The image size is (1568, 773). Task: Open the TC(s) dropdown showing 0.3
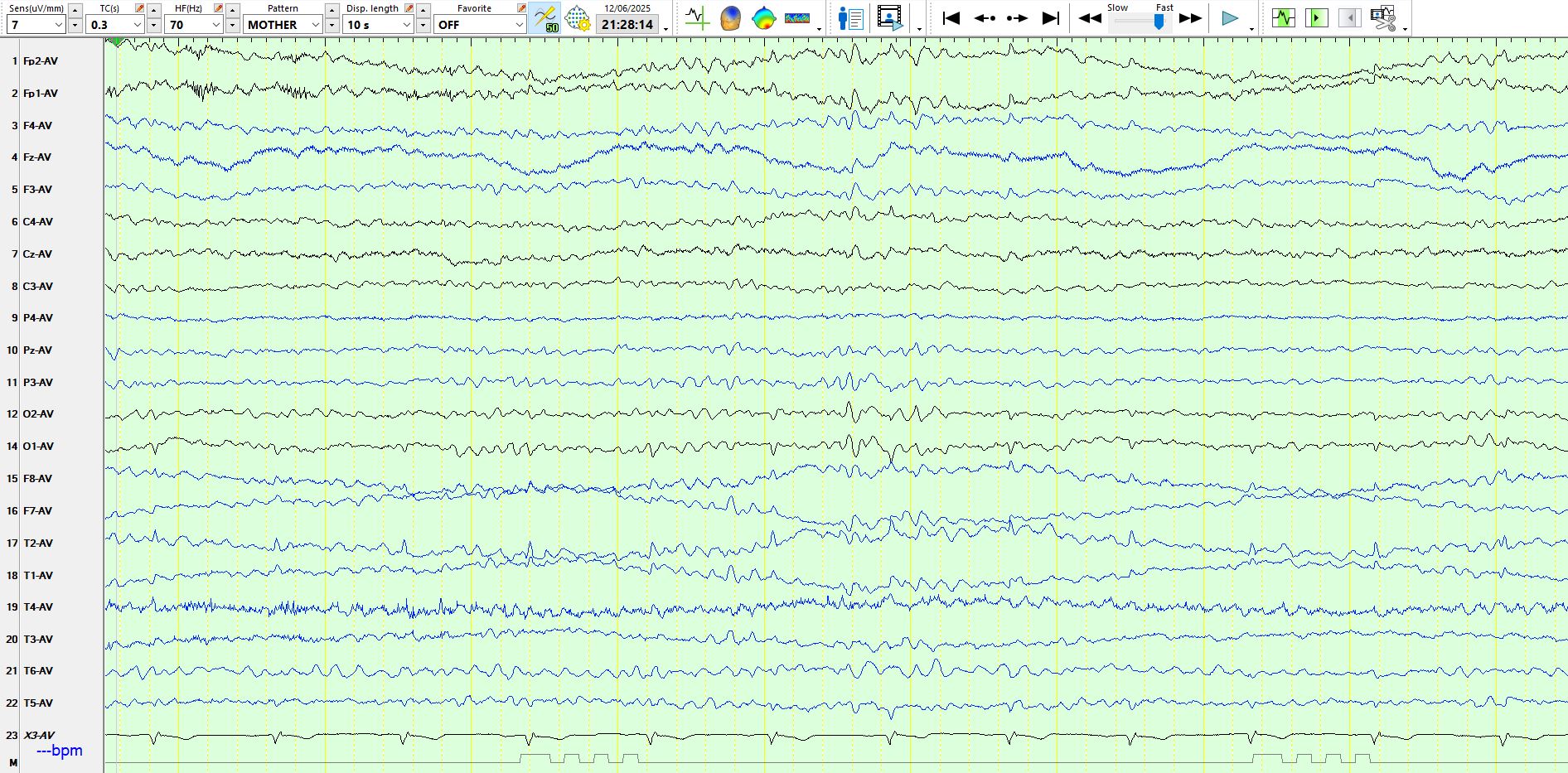pos(115,25)
